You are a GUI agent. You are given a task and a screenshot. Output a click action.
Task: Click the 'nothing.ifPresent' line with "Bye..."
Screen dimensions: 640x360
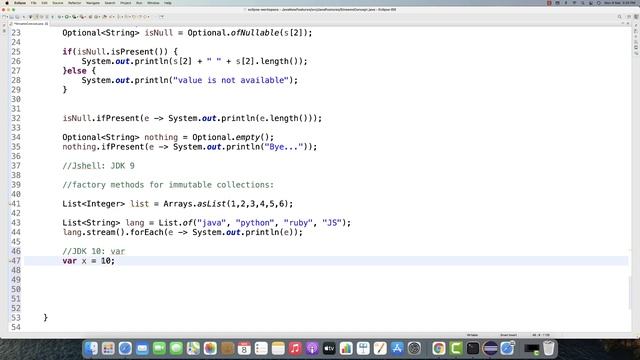click(x=190, y=147)
